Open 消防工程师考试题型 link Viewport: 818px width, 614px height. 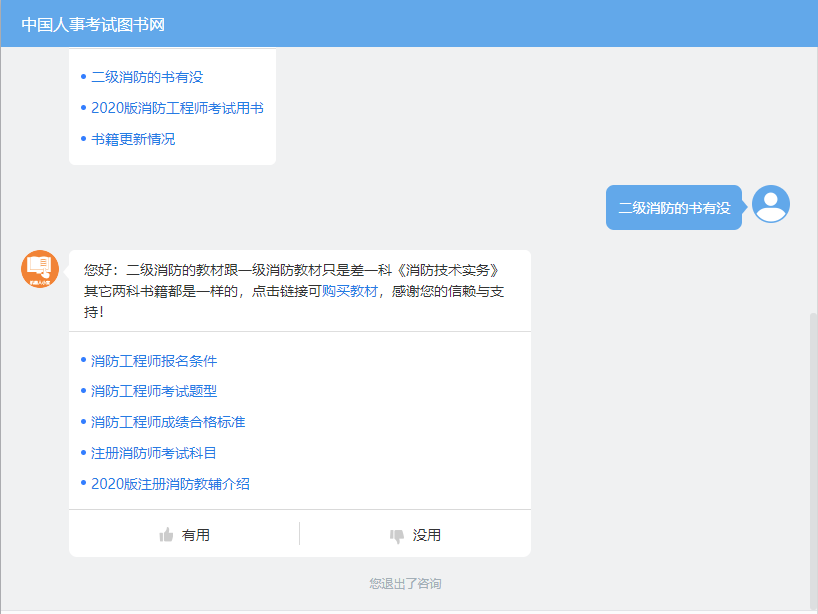pos(154,391)
